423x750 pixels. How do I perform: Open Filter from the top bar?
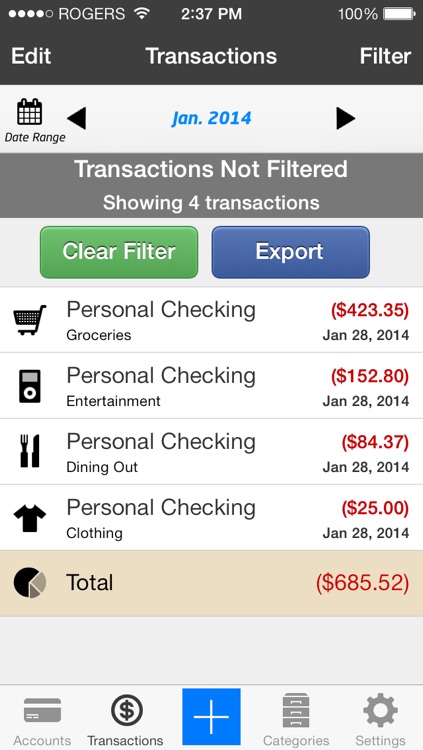click(x=385, y=56)
